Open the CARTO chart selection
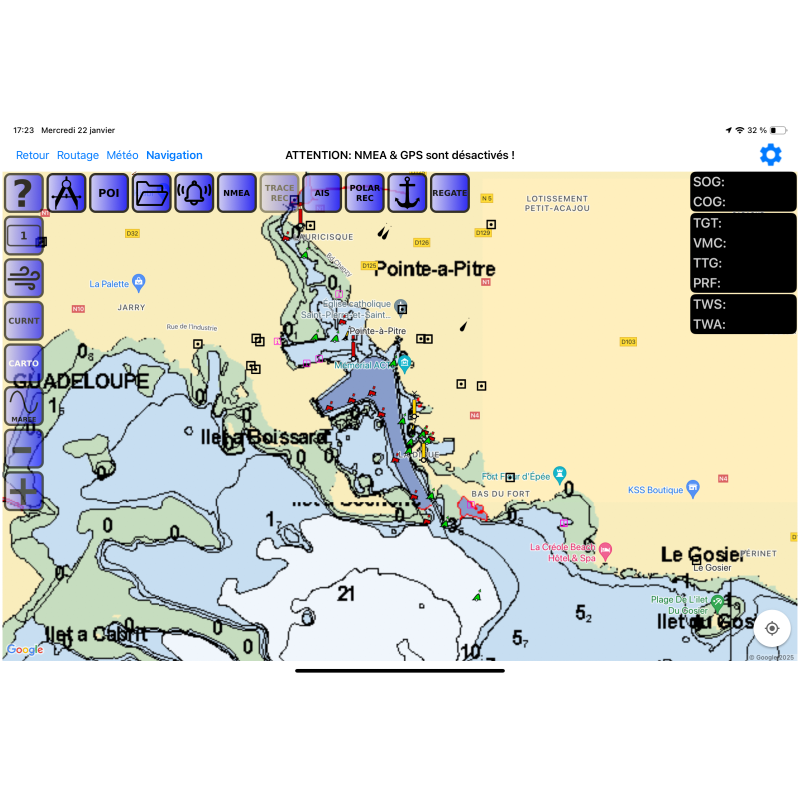 coord(24,363)
